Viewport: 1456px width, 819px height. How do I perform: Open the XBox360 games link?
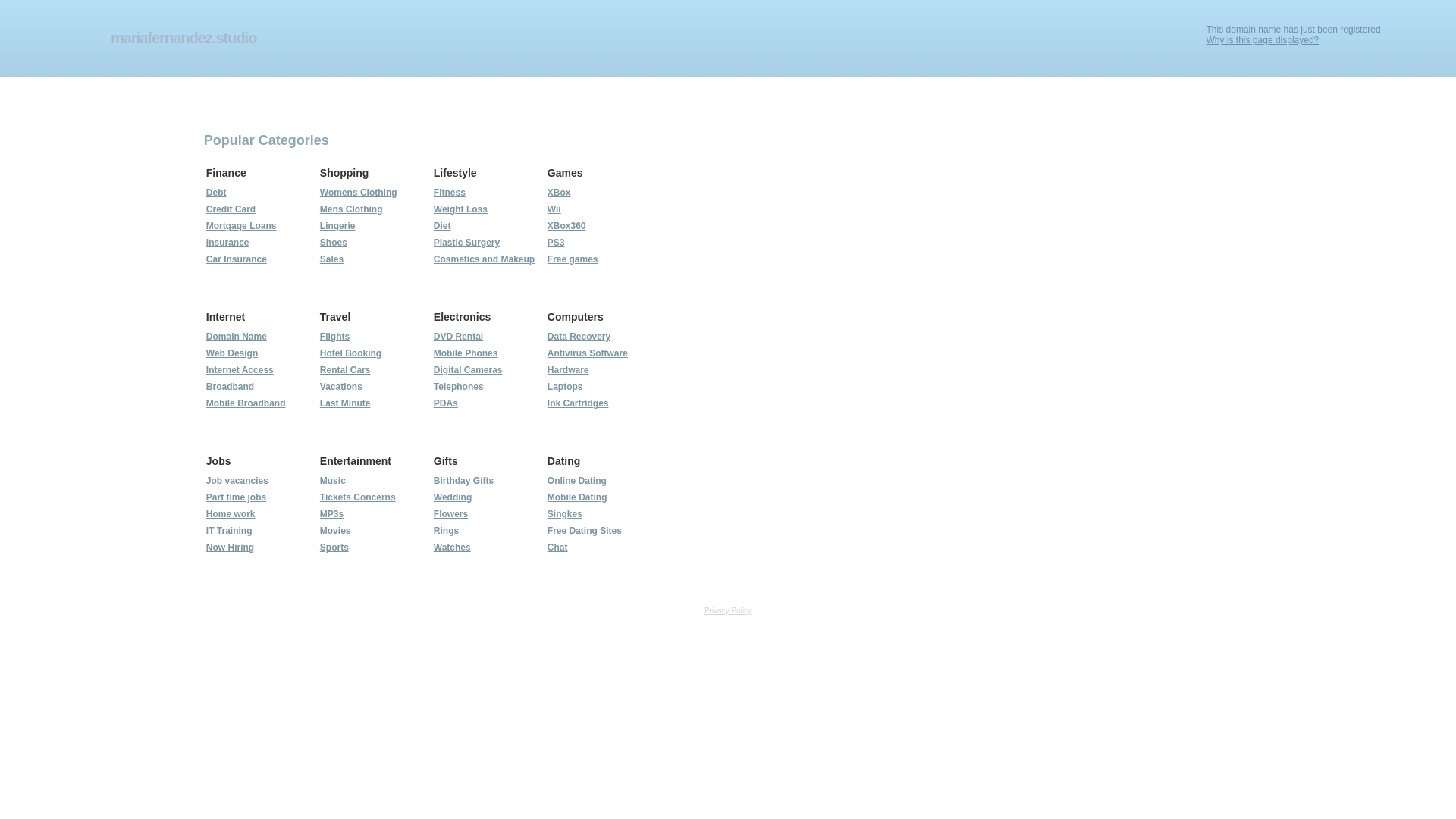pos(566,226)
